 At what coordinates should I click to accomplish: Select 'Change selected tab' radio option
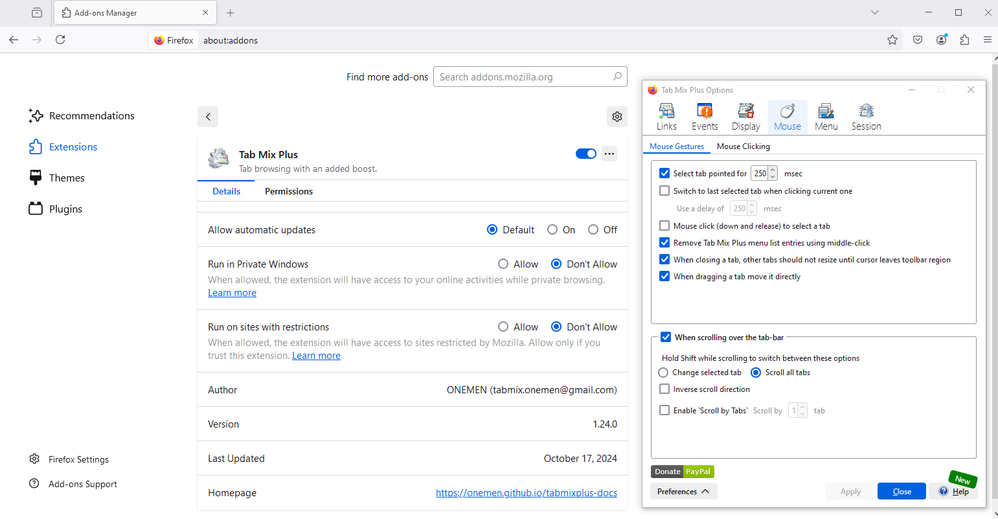(664, 373)
